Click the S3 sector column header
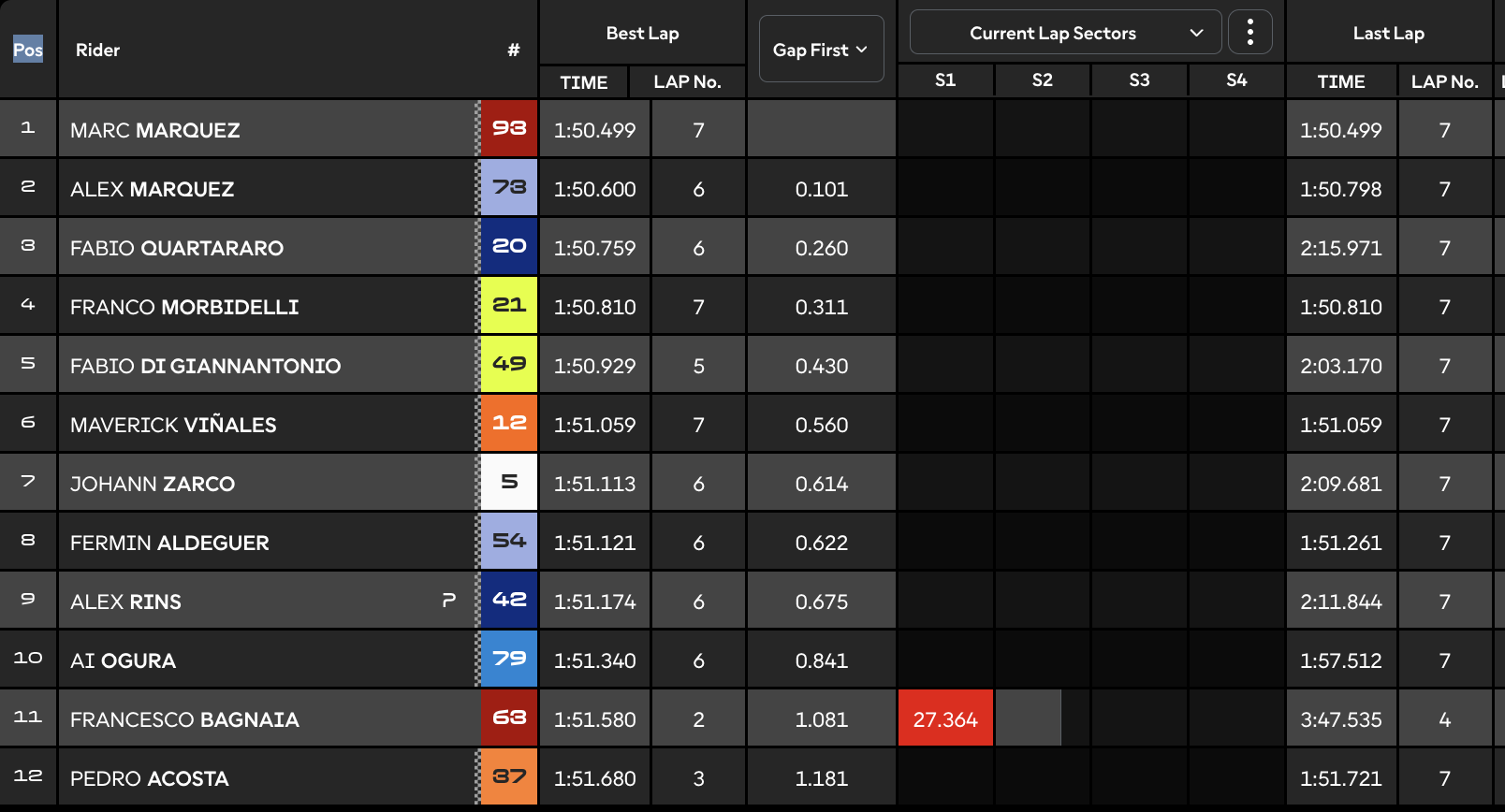The image size is (1505, 812). tap(1139, 80)
